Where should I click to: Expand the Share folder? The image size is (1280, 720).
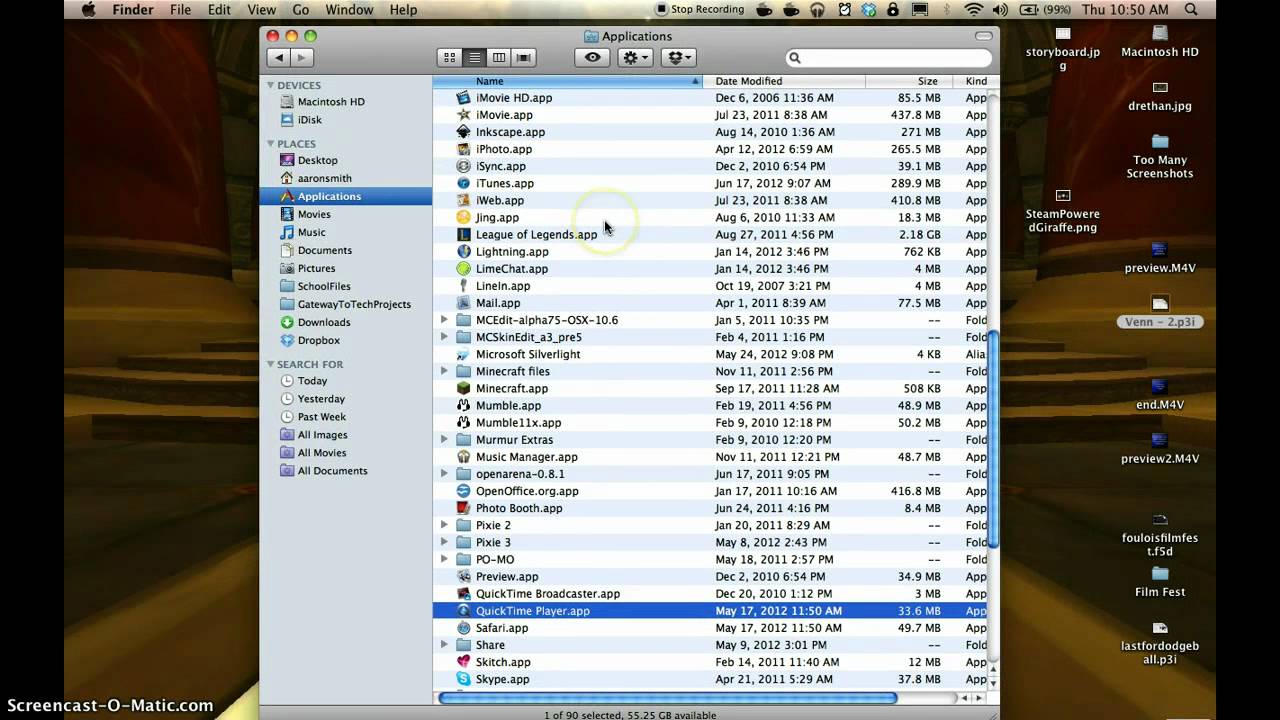point(444,645)
